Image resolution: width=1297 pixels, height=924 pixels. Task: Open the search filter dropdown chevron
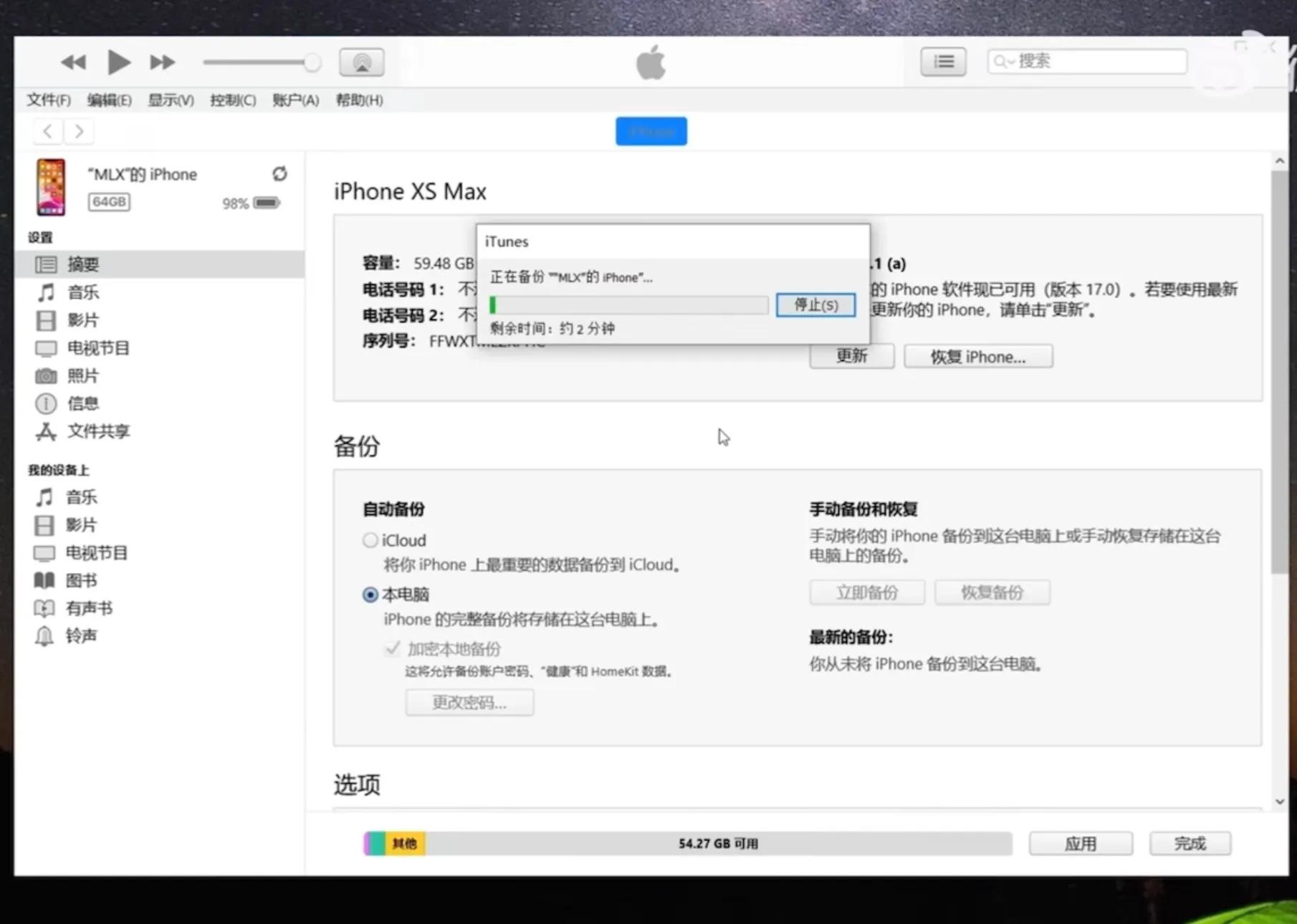[1010, 62]
